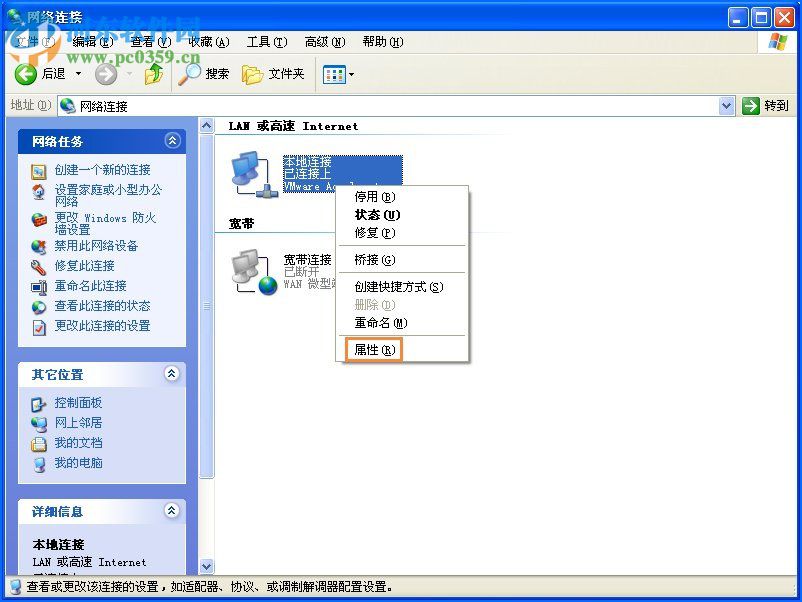Click the 网上邻居 network places icon
Image resolution: width=802 pixels, height=602 pixels.
tap(38, 424)
